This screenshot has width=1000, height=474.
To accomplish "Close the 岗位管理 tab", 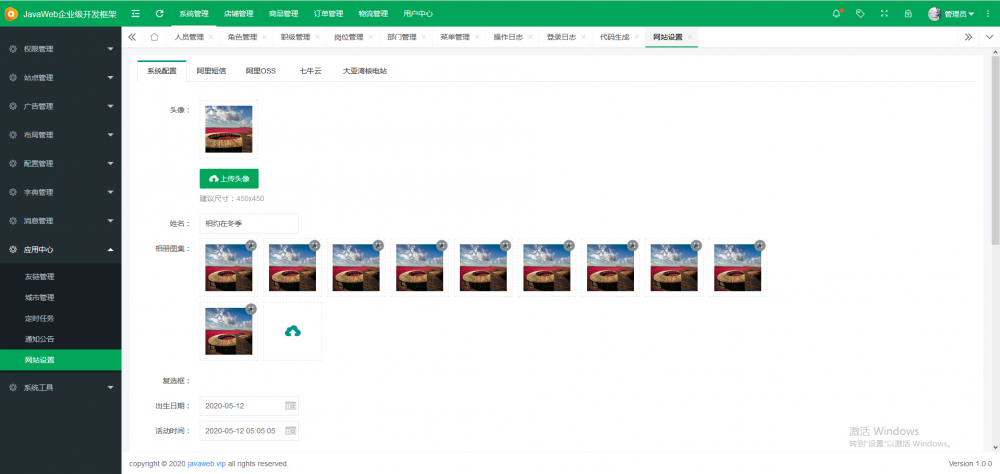I will (371, 37).
